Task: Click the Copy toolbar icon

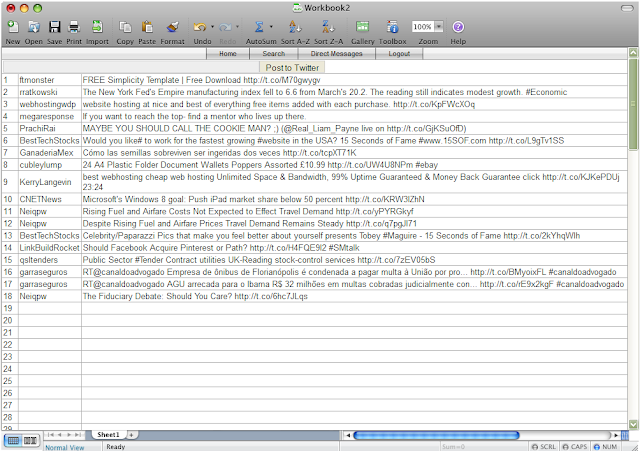Action: (x=125, y=27)
